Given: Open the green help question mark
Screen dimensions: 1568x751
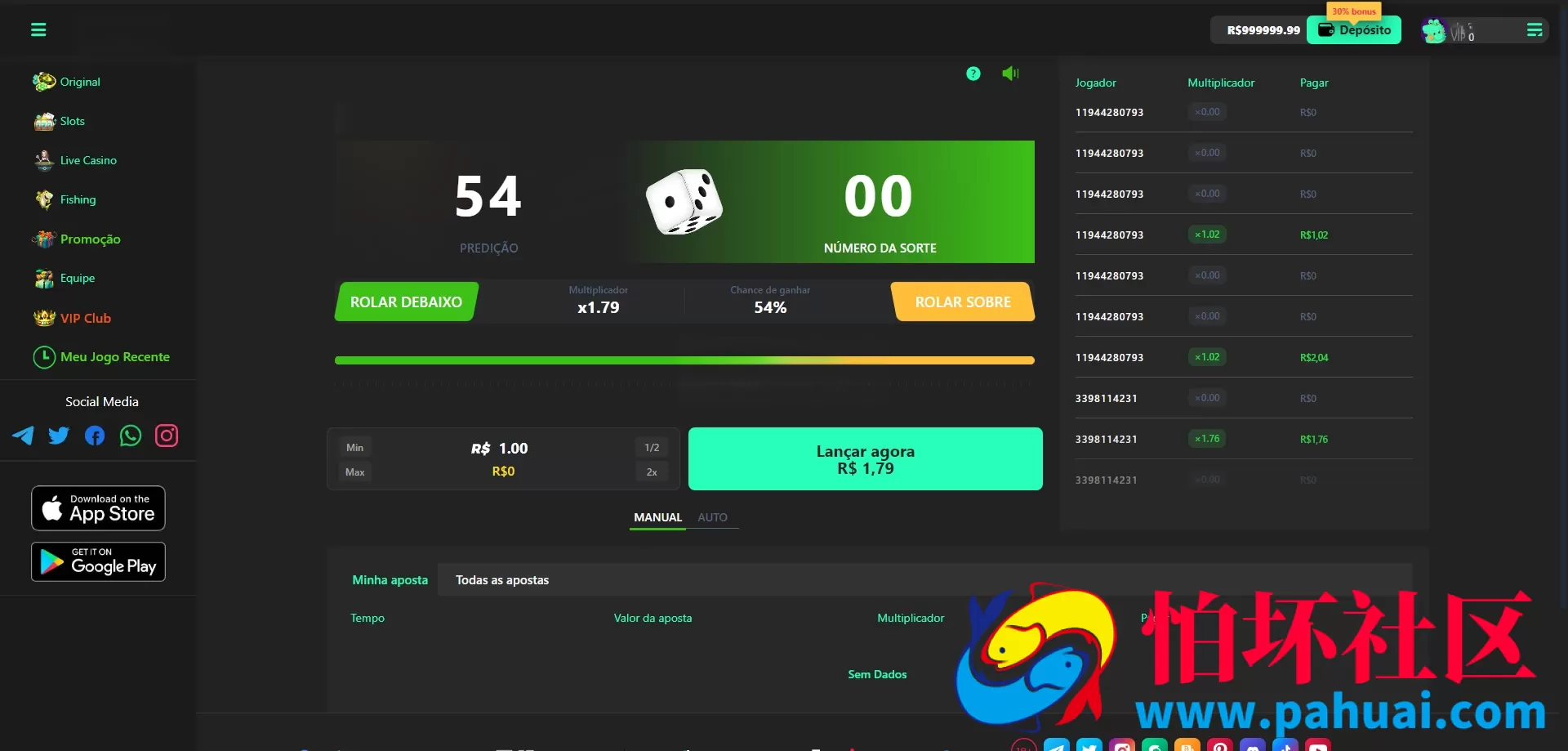Looking at the screenshot, I should point(973,74).
